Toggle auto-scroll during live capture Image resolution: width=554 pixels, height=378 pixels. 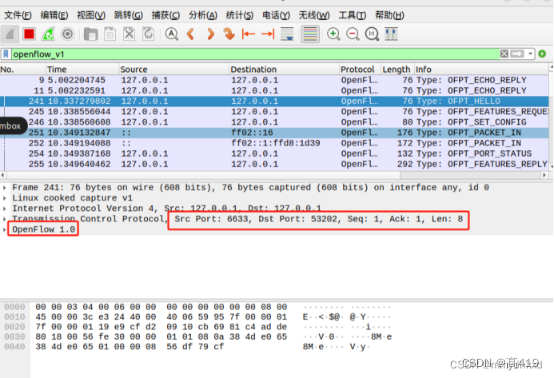(287, 34)
